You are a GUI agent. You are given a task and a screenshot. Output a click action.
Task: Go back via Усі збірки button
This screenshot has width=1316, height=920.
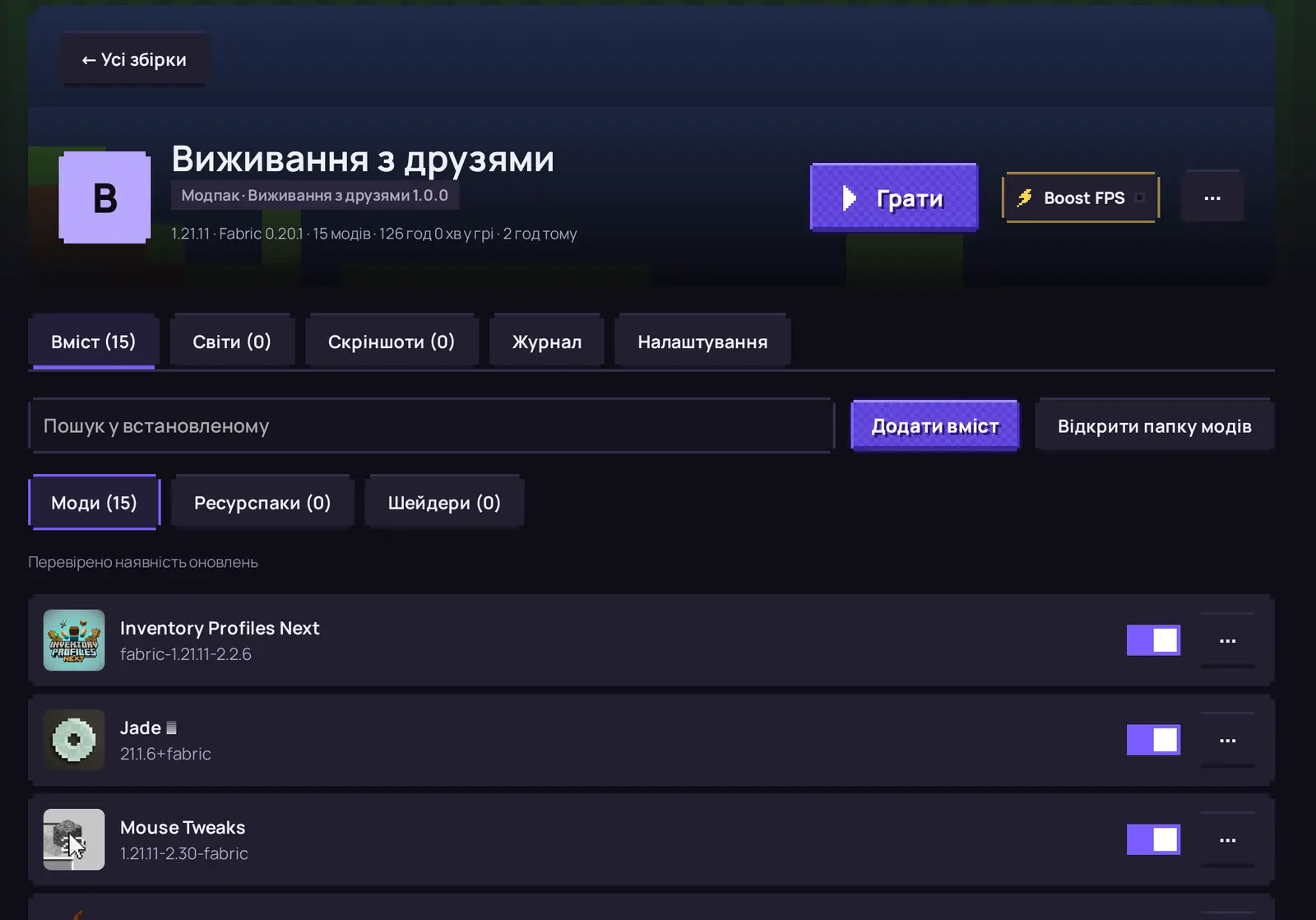[x=134, y=59]
